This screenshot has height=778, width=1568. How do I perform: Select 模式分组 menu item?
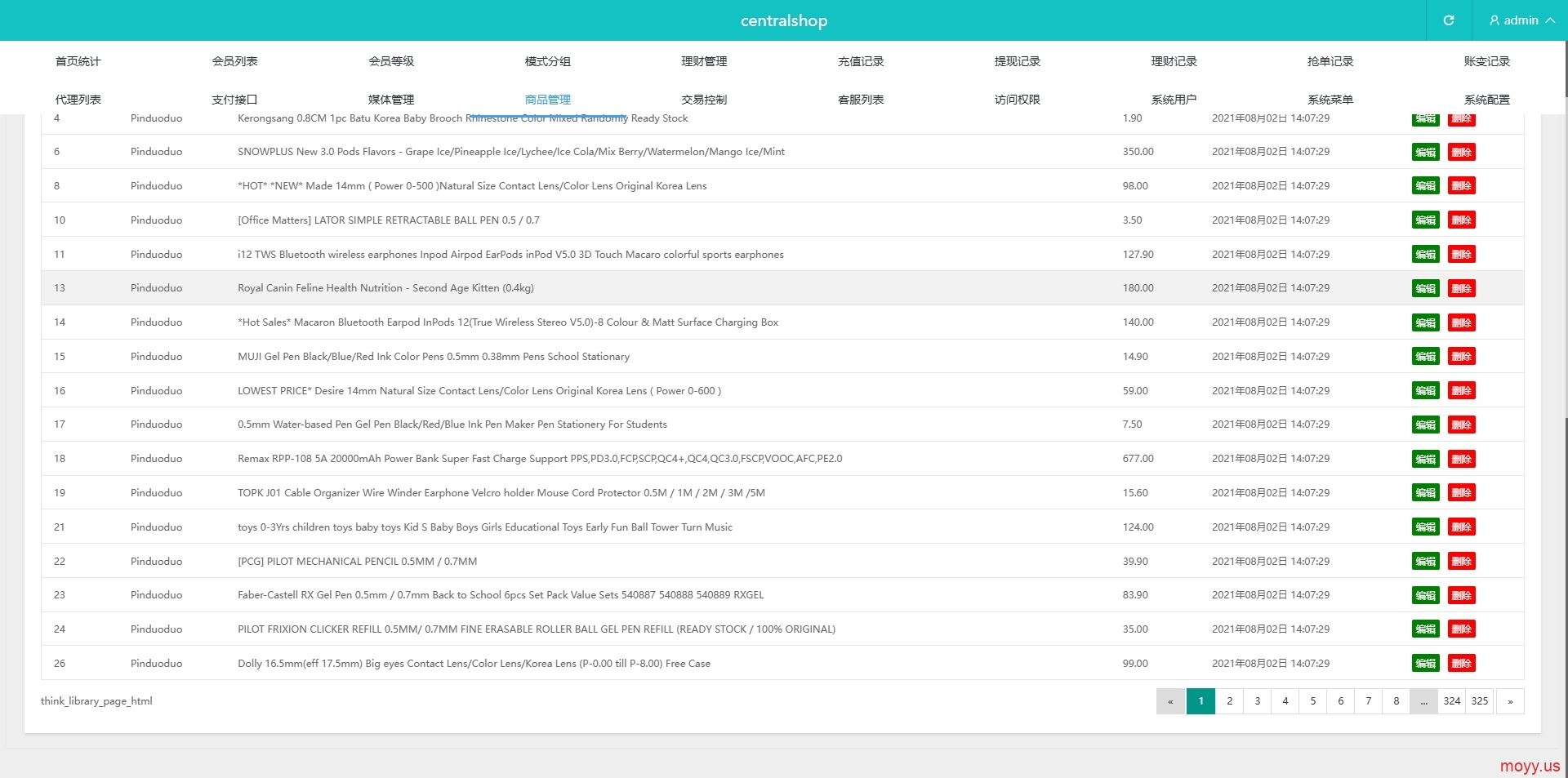[548, 61]
